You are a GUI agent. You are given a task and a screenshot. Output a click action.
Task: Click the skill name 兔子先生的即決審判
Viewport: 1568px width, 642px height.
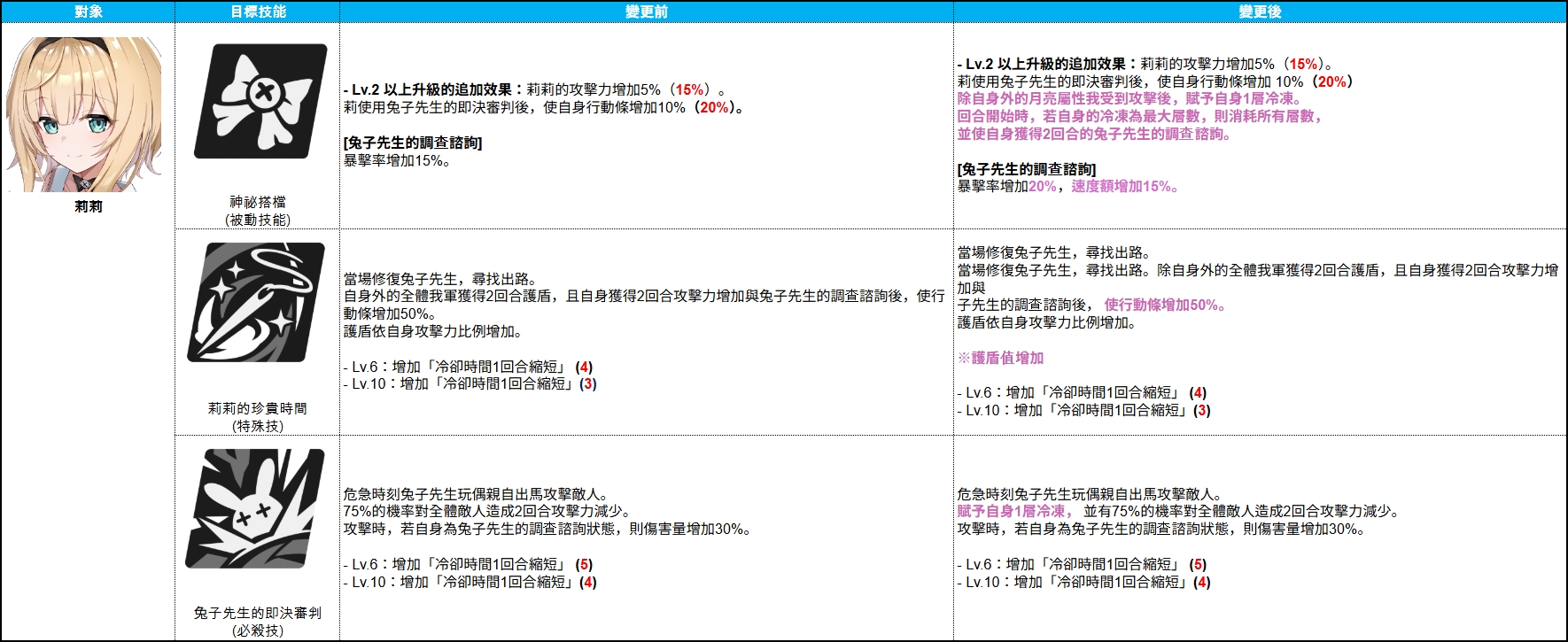click(x=258, y=613)
